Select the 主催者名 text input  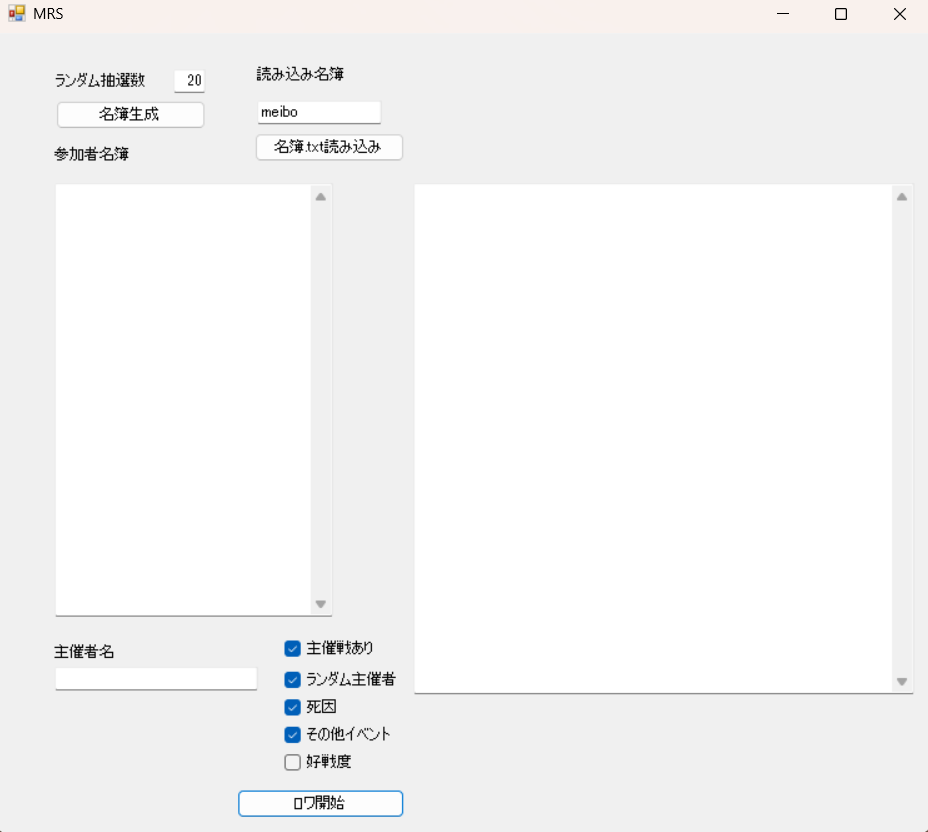156,679
